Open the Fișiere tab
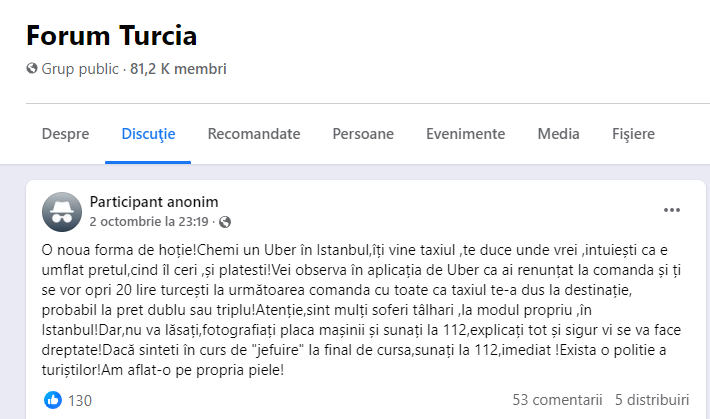Viewport: 710px width, 419px height. 633,133
